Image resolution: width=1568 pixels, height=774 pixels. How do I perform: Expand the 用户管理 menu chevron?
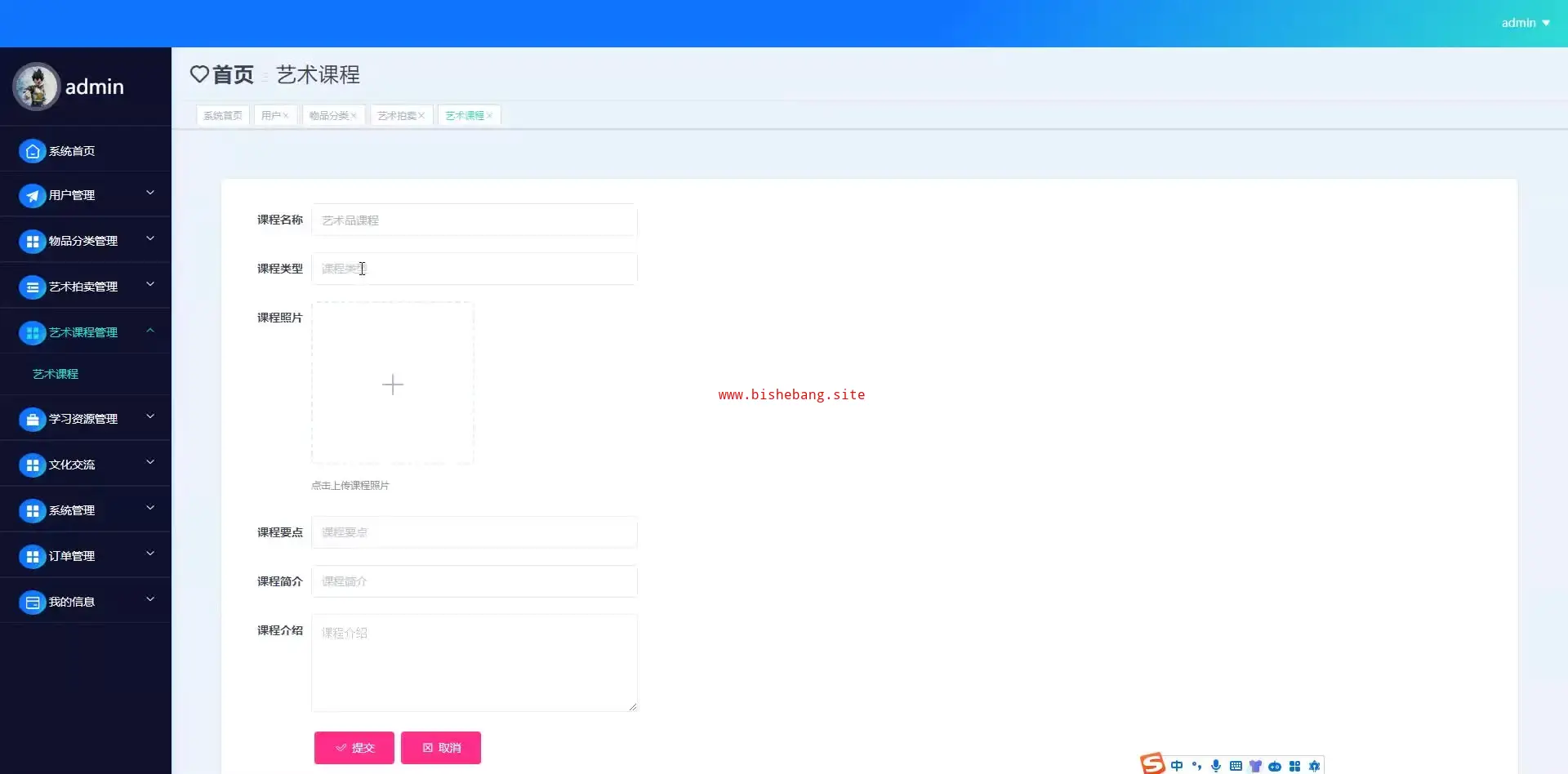tap(150, 193)
